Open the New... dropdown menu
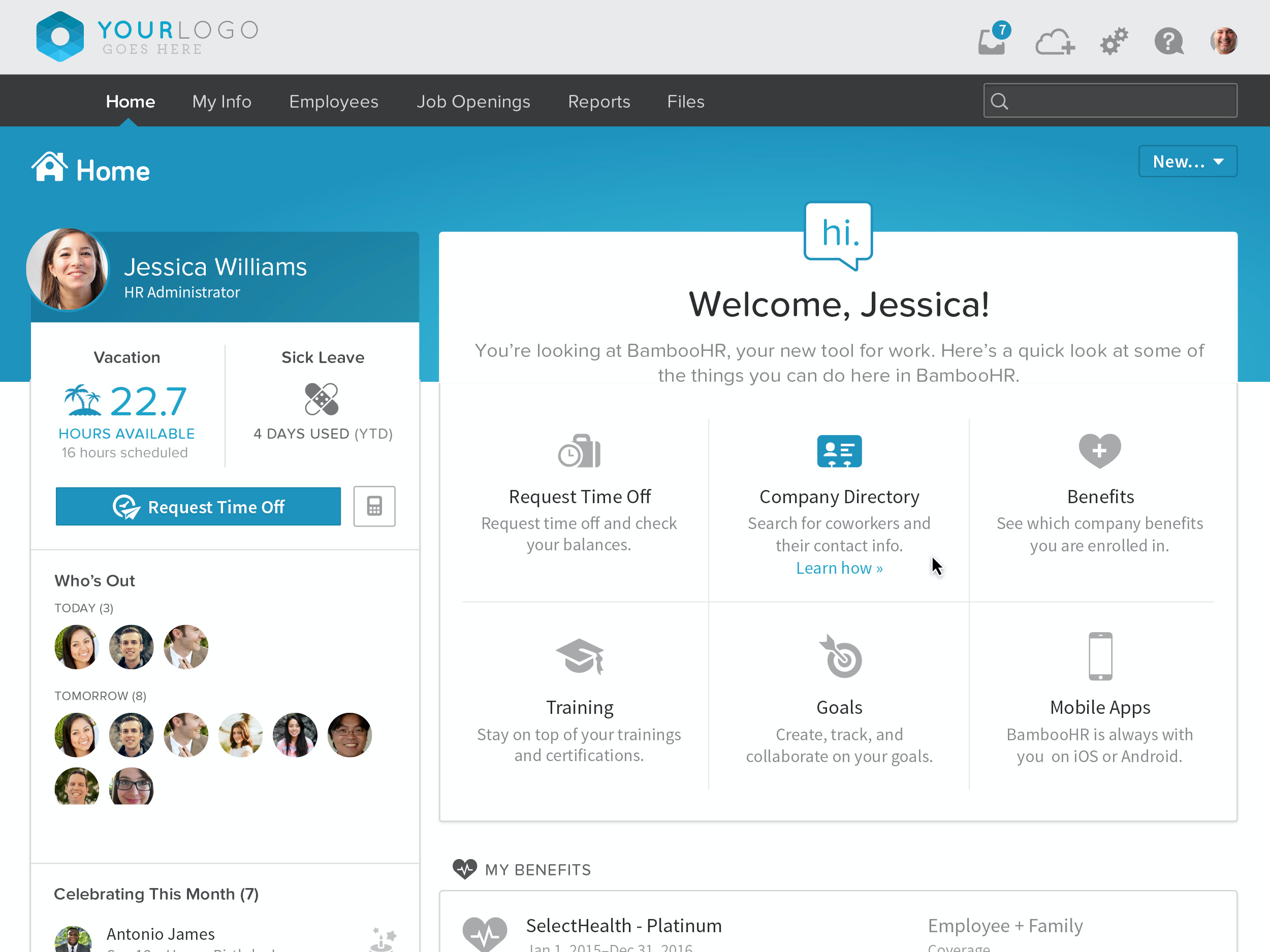 pyautogui.click(x=1187, y=161)
